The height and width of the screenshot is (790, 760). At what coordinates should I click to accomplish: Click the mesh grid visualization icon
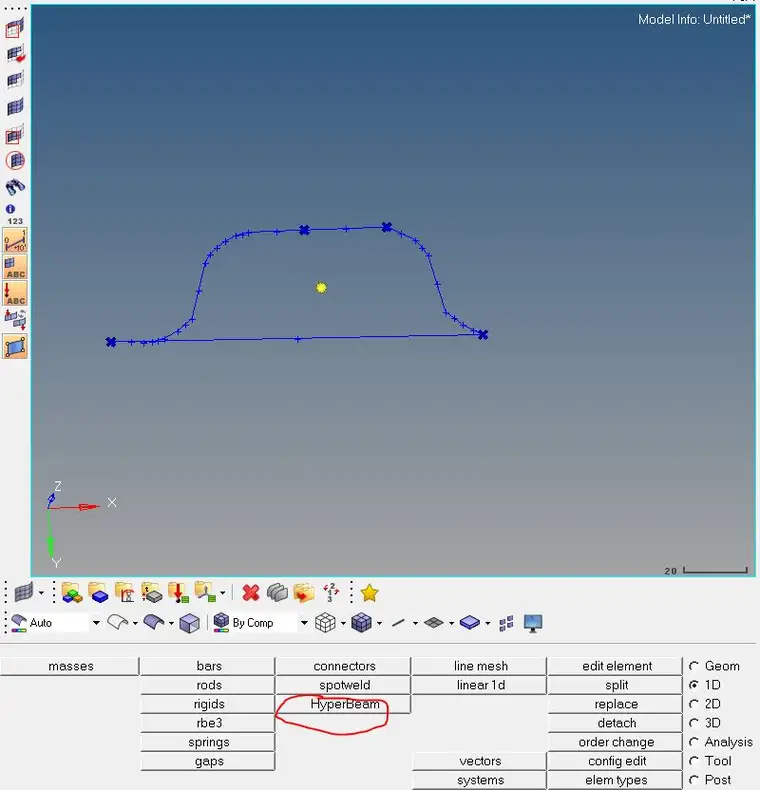[x=24, y=592]
